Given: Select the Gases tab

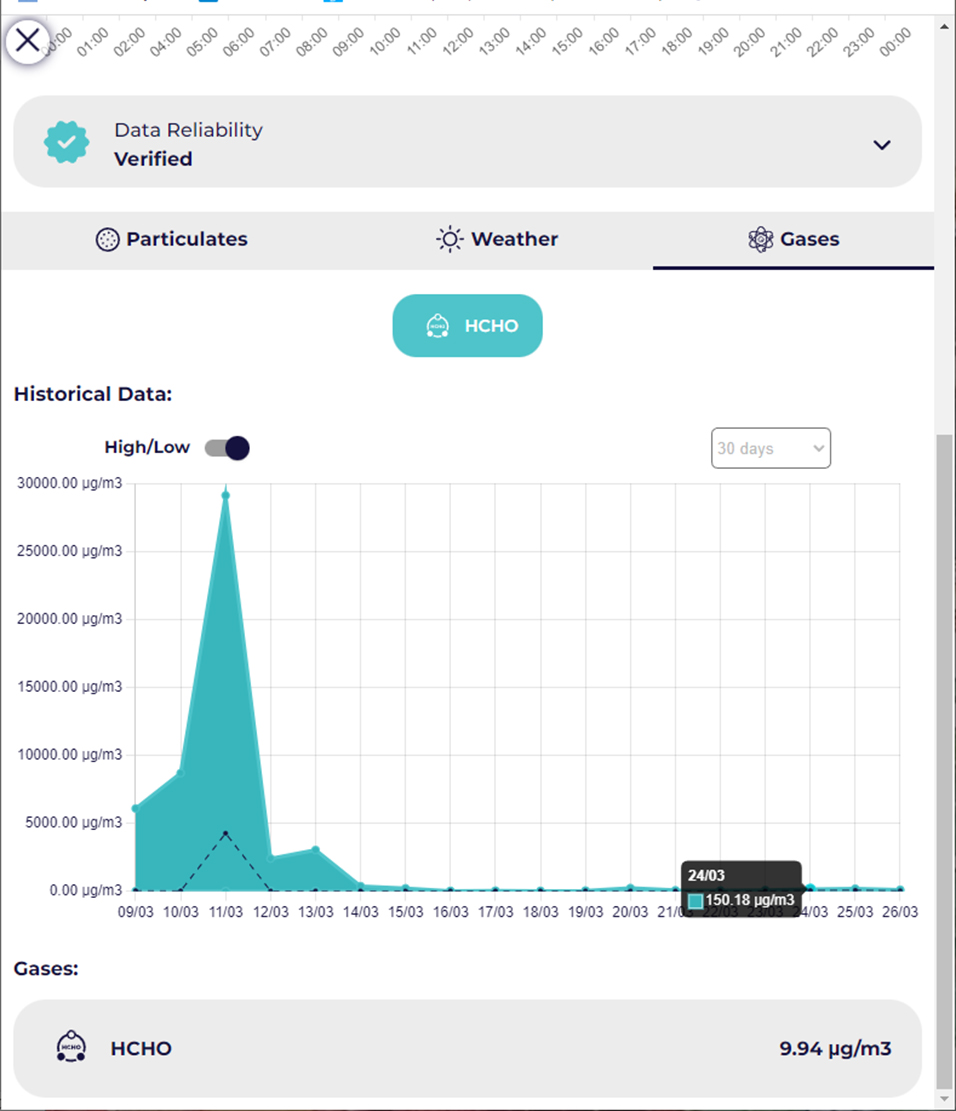Looking at the screenshot, I should click(x=794, y=240).
